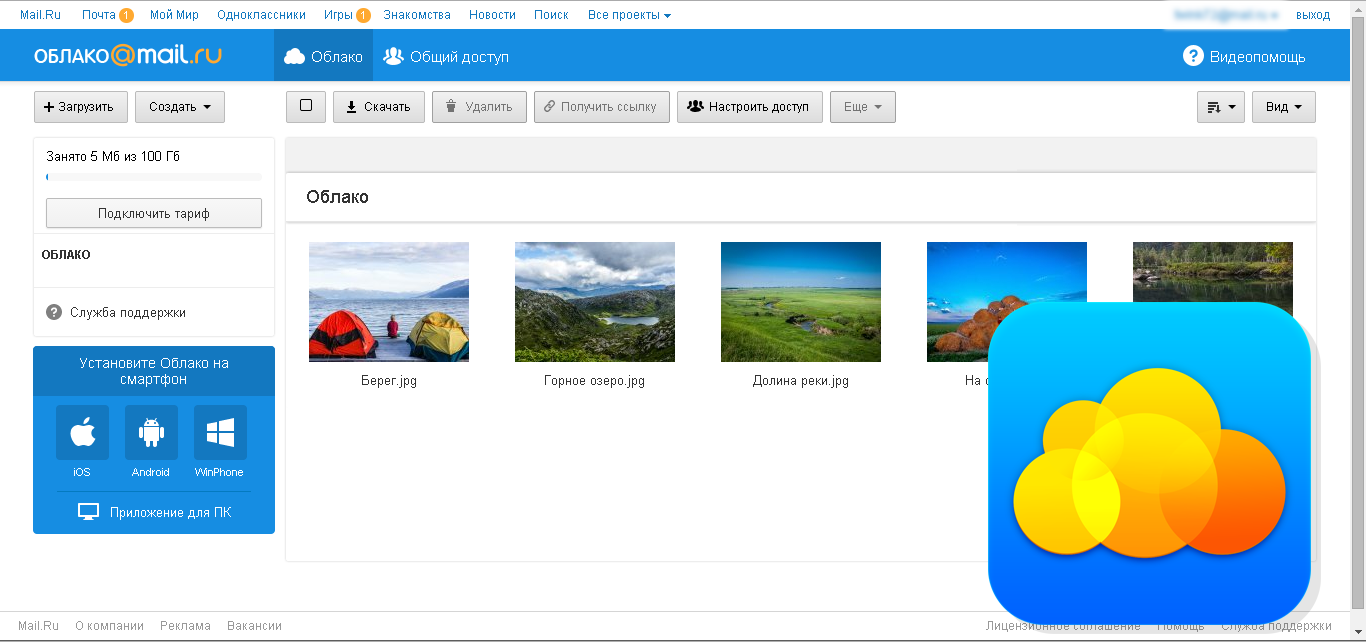Click the WinPhone Windows logo icon
This screenshot has height=642, width=1366.
[220, 433]
